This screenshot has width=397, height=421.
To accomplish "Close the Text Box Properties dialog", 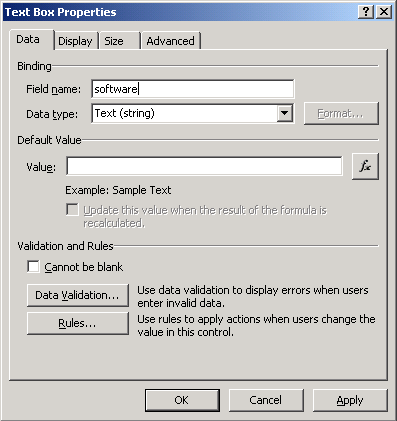I will tap(384, 12).
